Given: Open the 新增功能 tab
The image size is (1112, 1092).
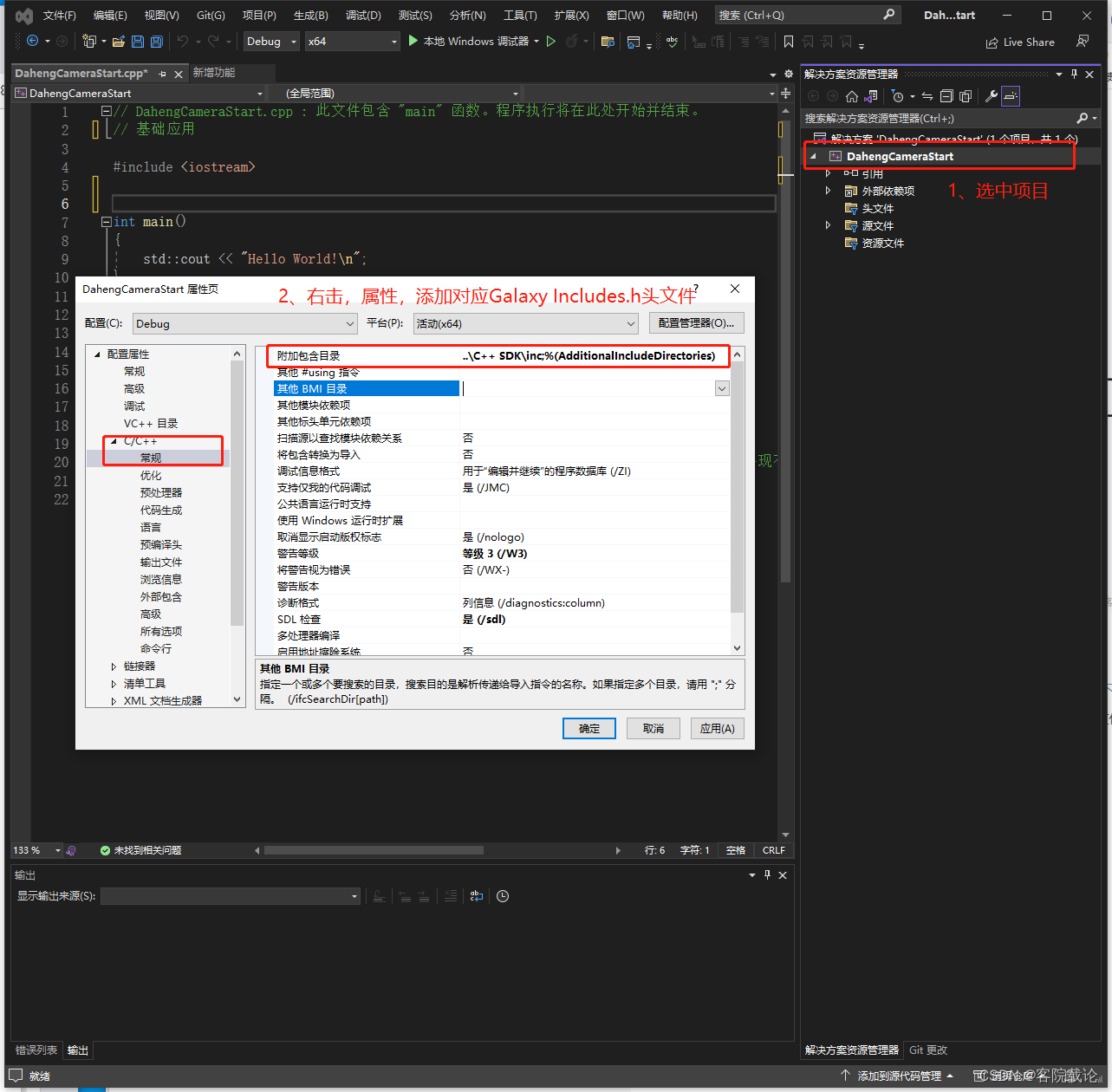Looking at the screenshot, I should [x=213, y=73].
